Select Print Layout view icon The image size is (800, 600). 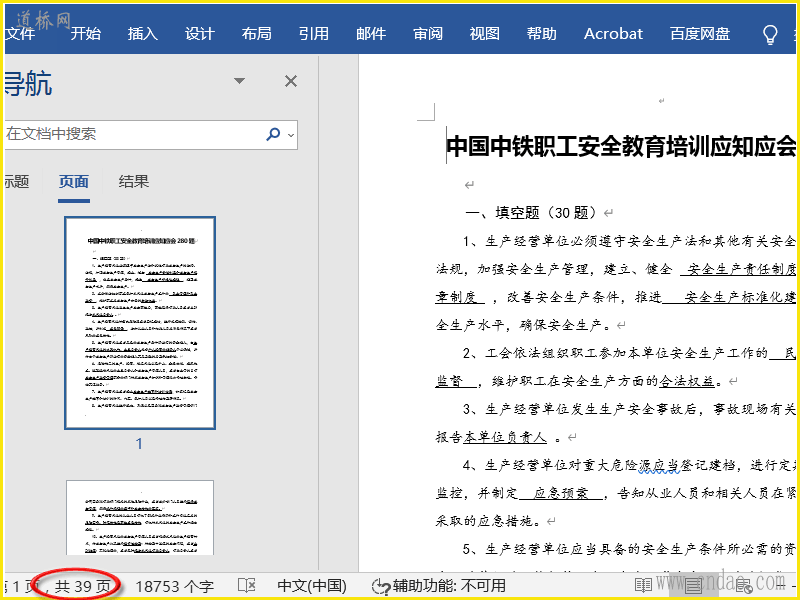(693, 586)
